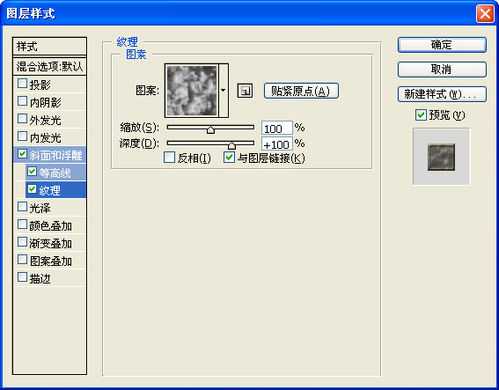Screen dimensions: 499x390
Task: Select the 斜面和浮雕 style row
Action: point(49,155)
